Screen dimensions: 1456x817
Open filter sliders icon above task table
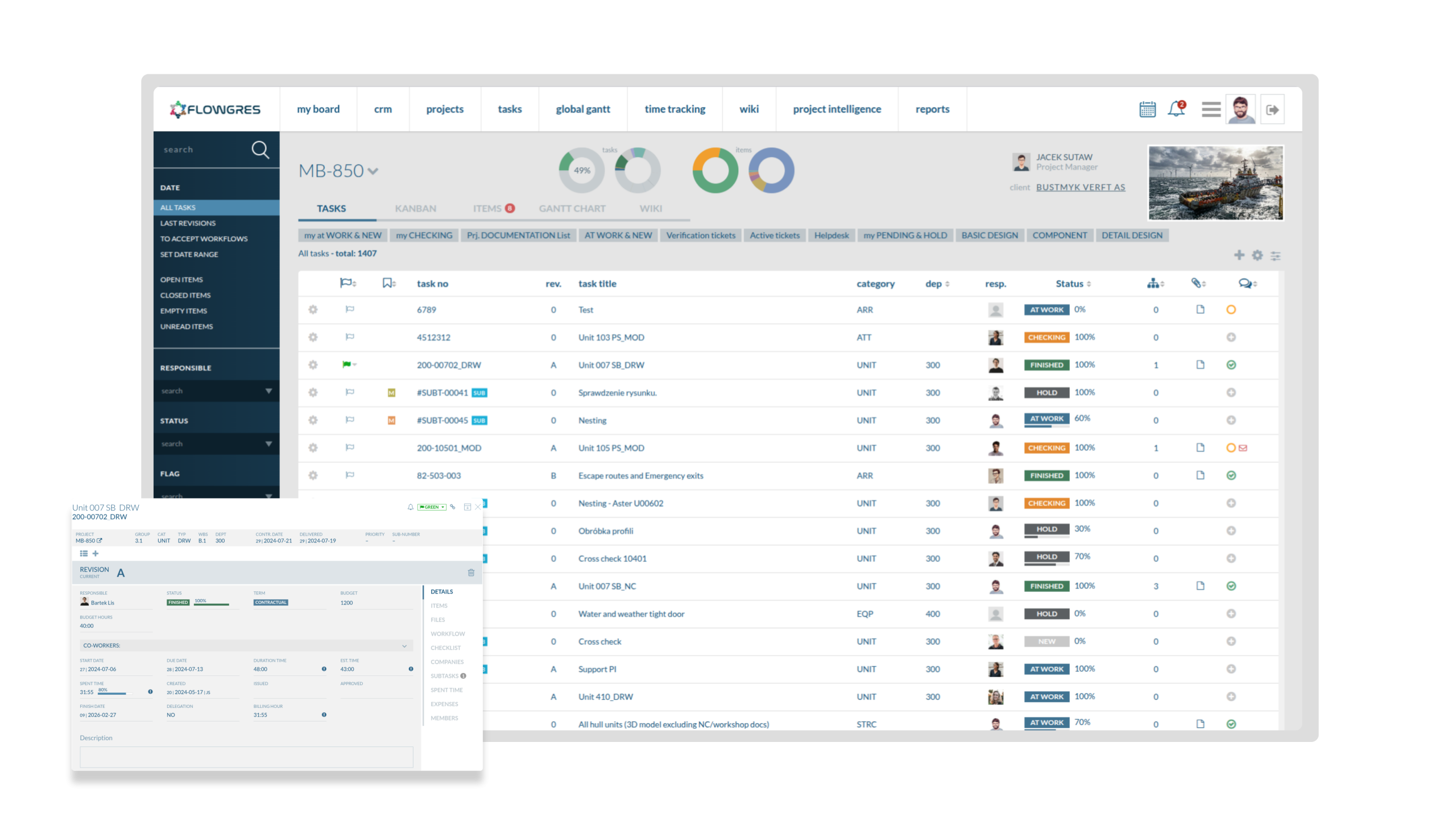point(1276,256)
